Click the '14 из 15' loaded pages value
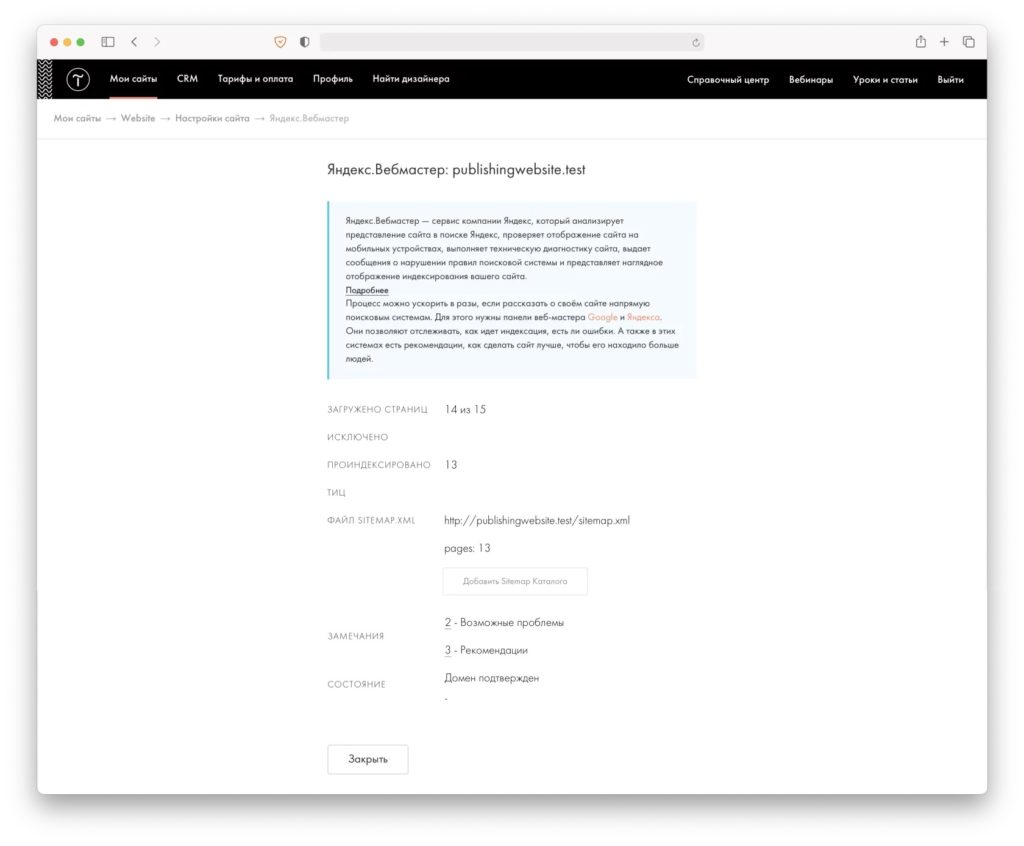This screenshot has height=846, width=1024. pos(465,410)
